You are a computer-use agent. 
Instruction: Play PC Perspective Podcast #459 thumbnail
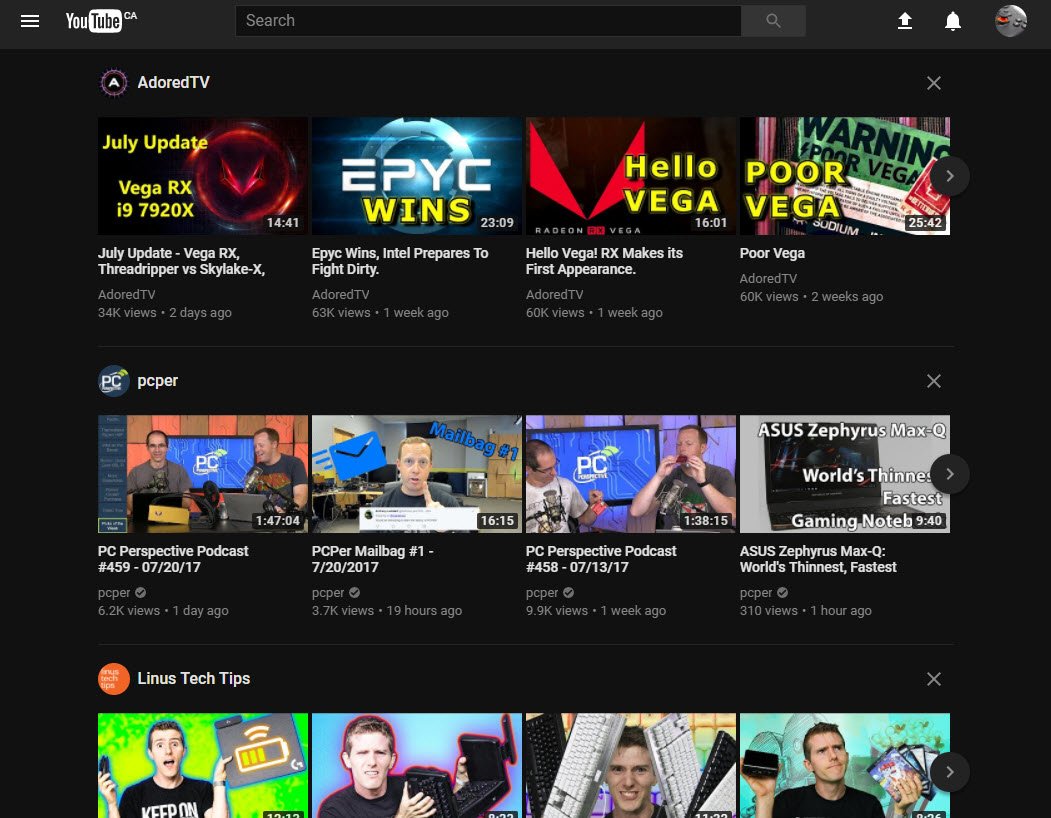pyautogui.click(x=202, y=474)
